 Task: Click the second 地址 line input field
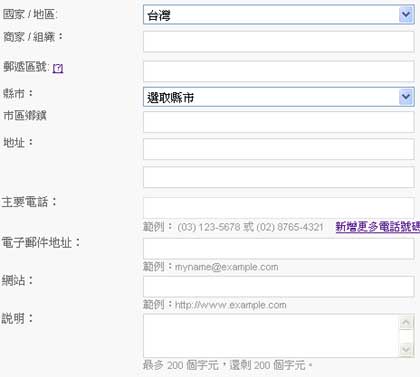[279, 177]
